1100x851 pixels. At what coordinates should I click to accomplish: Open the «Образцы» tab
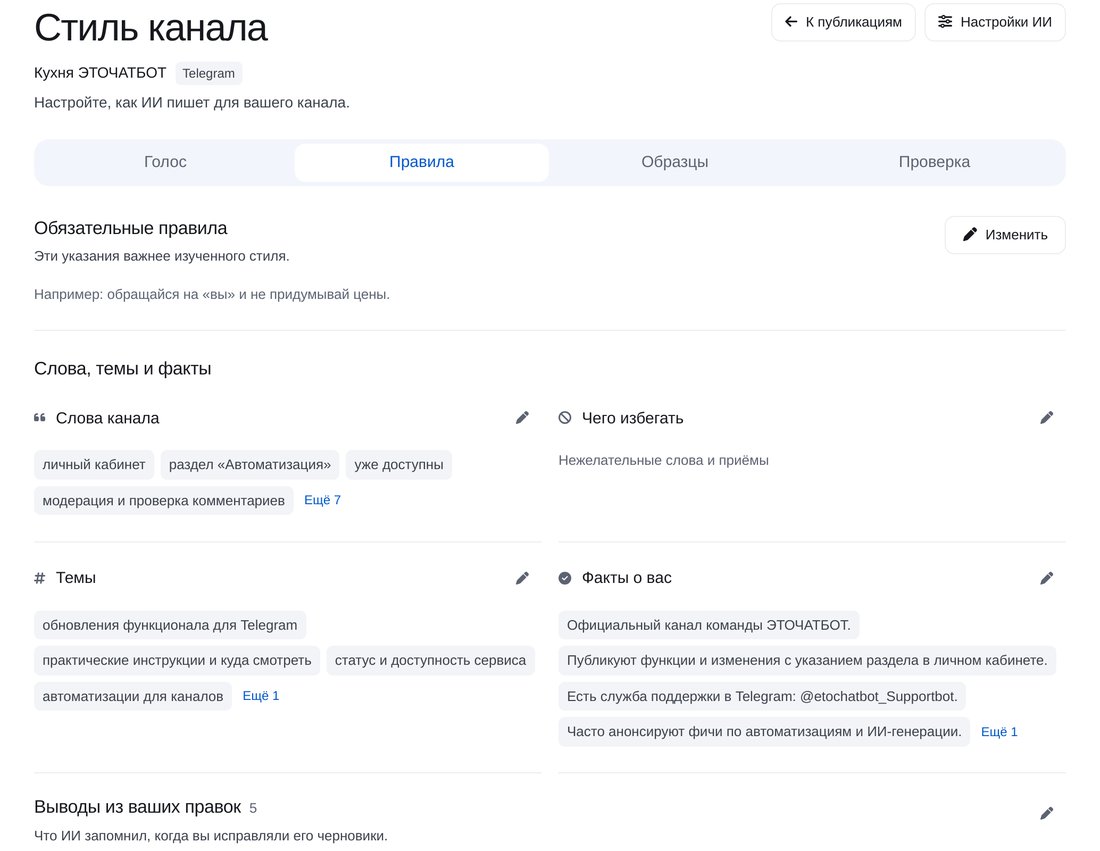pyautogui.click(x=675, y=162)
